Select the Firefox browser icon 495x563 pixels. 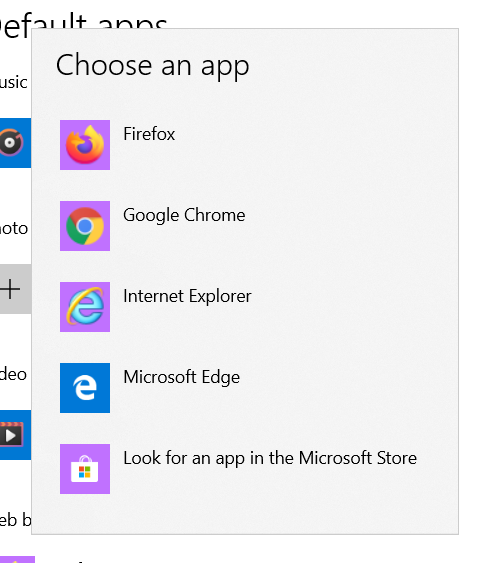[x=85, y=145]
